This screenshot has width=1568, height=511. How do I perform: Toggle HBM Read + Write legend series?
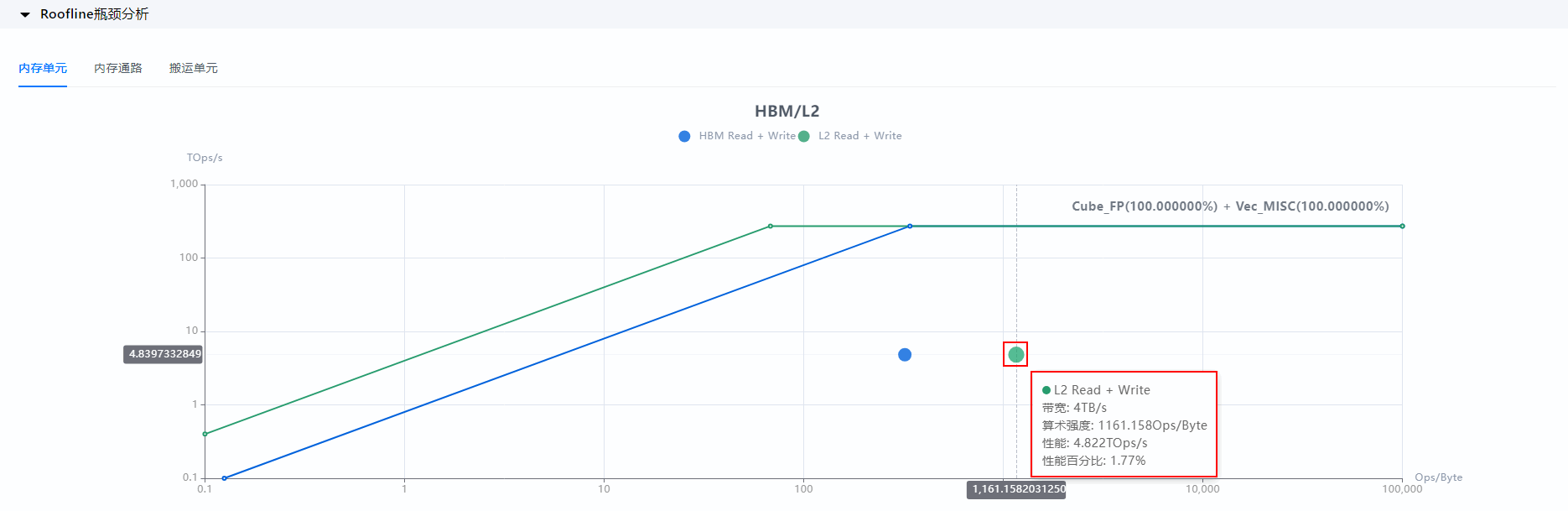[737, 136]
